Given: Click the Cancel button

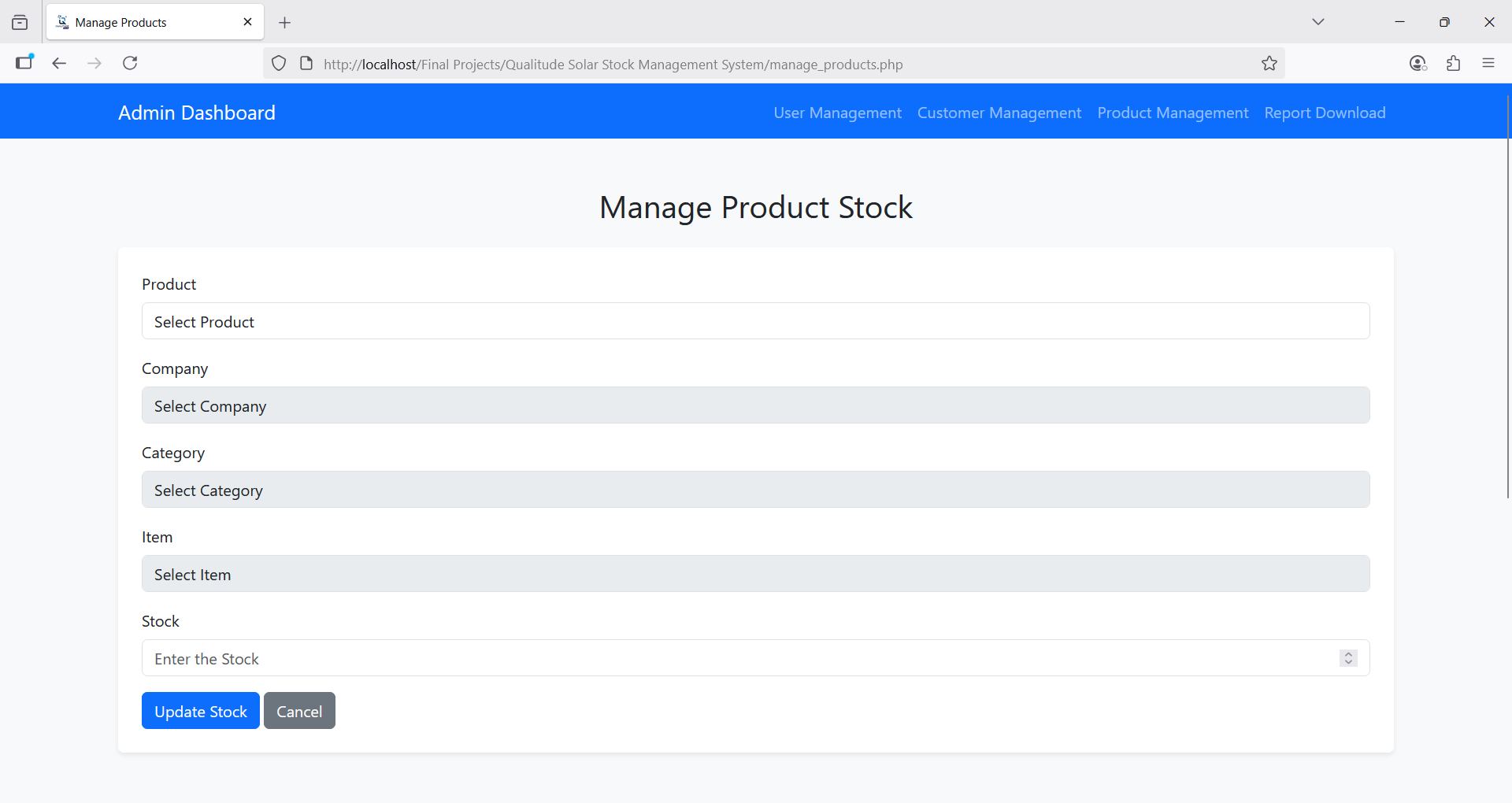Looking at the screenshot, I should coord(299,711).
